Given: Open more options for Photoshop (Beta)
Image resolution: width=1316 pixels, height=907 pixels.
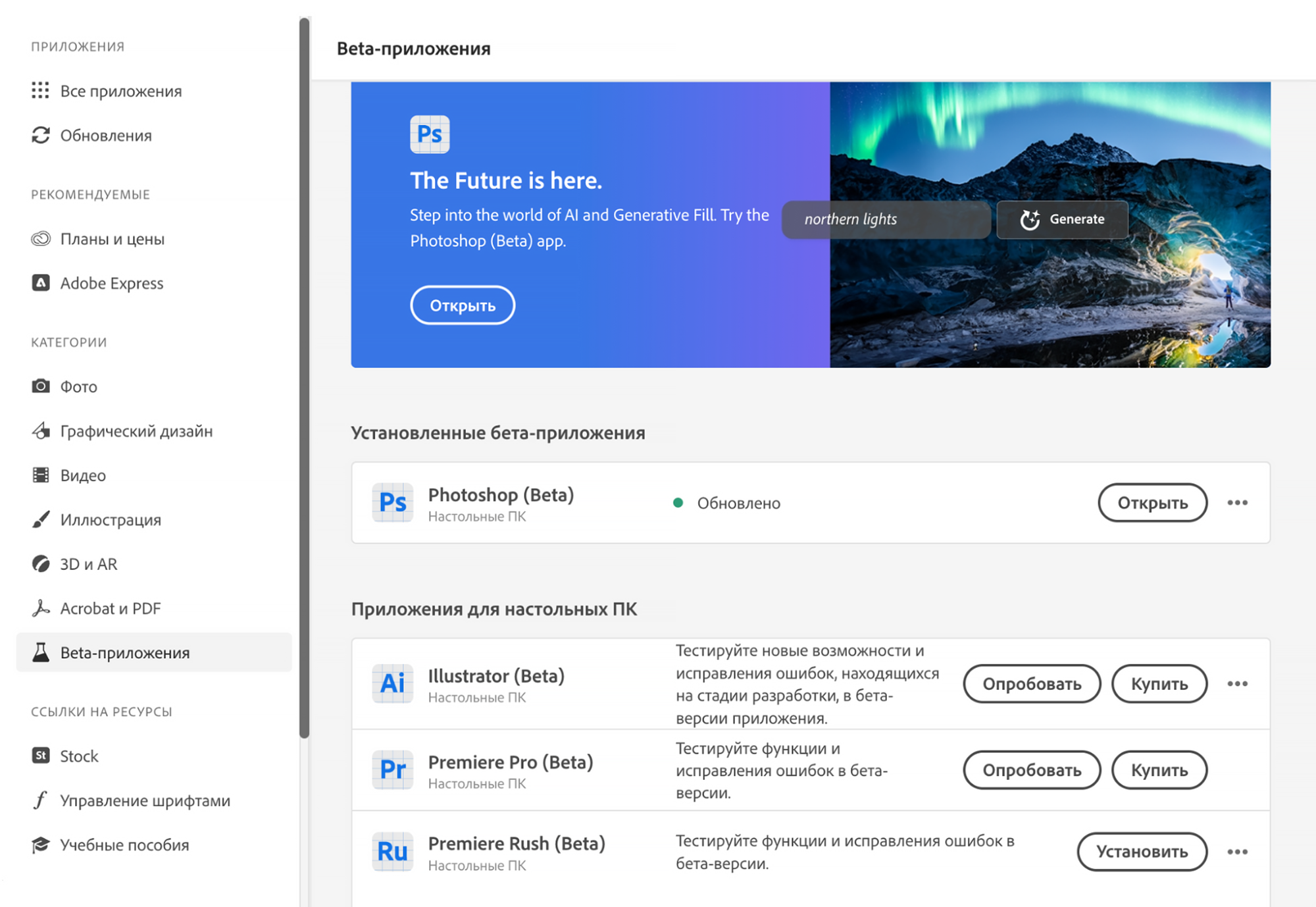Looking at the screenshot, I should tap(1237, 503).
